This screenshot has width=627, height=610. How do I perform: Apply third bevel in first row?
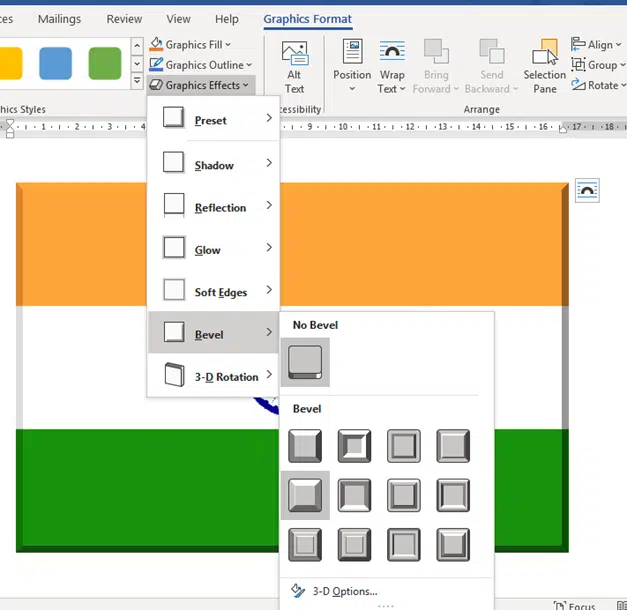(404, 446)
